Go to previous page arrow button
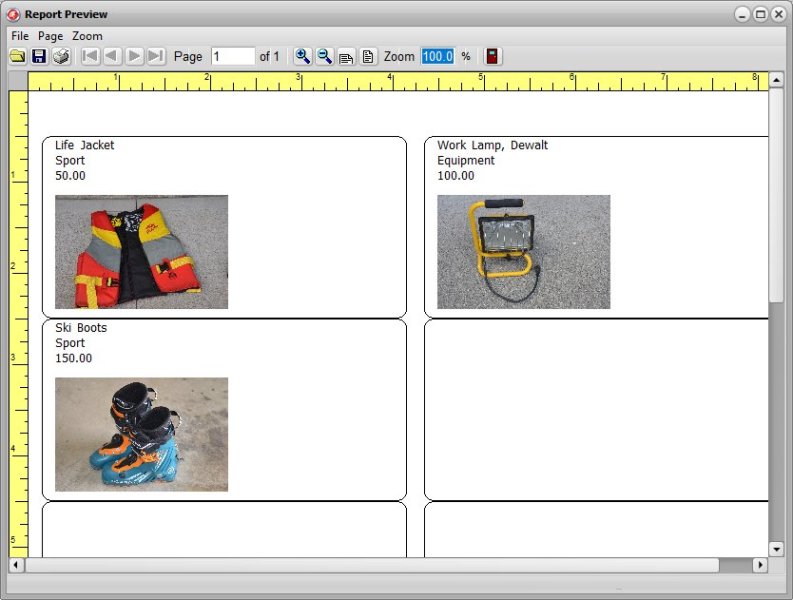The width and height of the screenshot is (793, 600). 112,56
